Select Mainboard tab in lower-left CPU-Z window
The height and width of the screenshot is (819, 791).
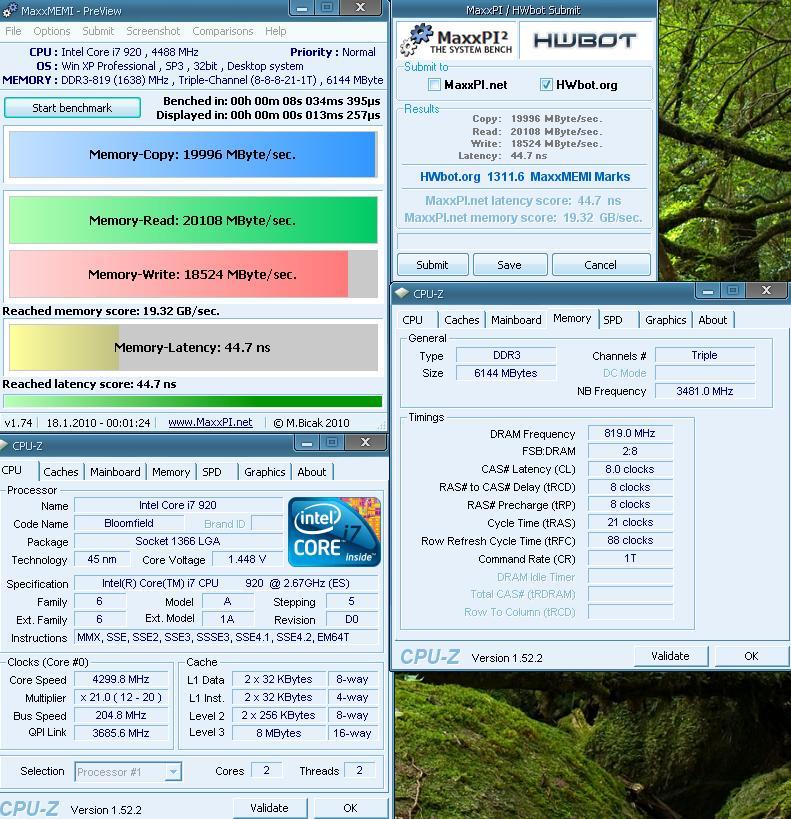point(115,472)
